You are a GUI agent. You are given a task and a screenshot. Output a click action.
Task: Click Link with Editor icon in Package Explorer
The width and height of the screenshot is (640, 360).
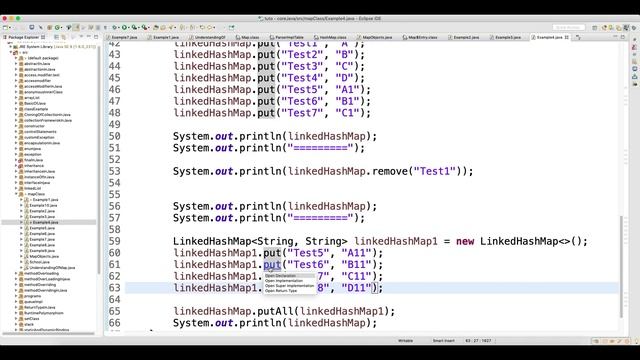click(x=64, y=37)
